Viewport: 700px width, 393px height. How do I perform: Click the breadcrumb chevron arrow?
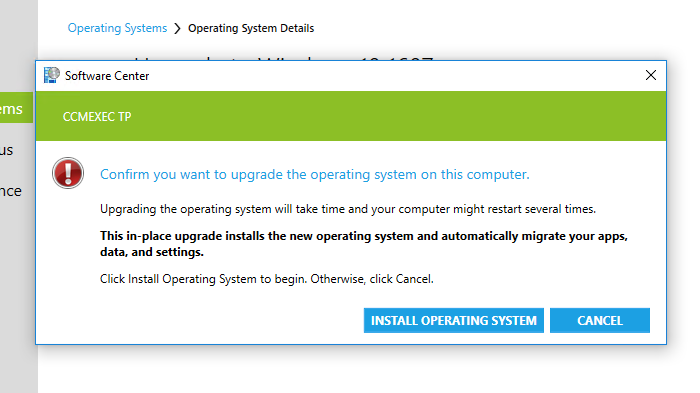(x=178, y=29)
